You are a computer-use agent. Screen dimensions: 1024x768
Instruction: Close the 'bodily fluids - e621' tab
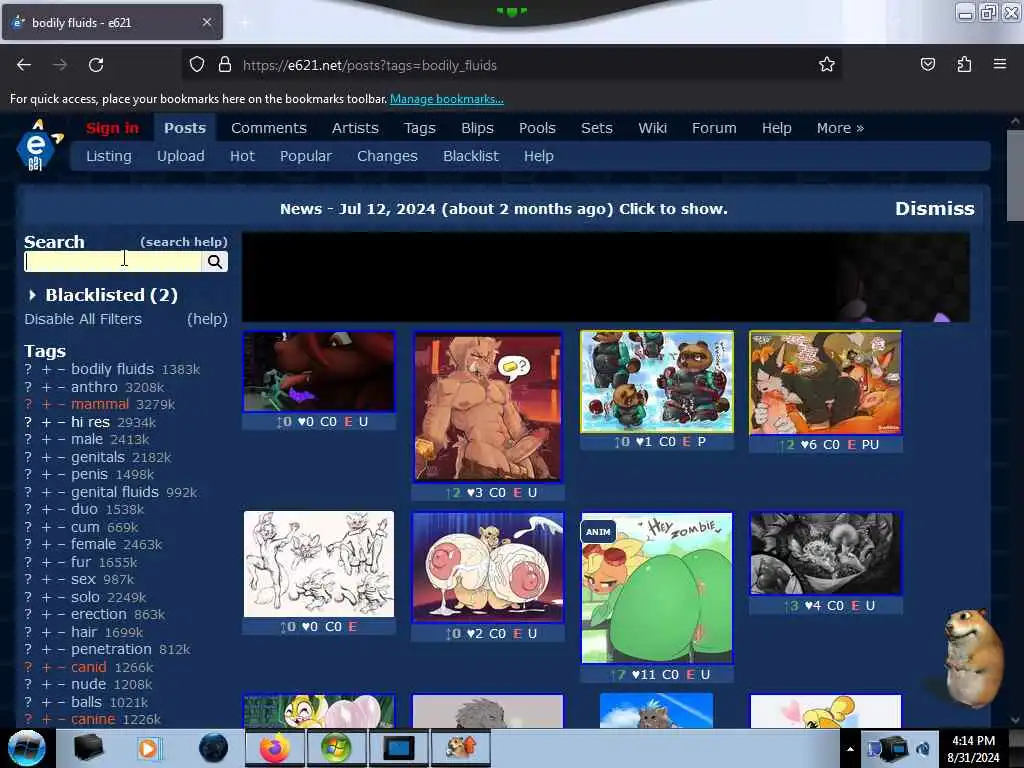[206, 22]
